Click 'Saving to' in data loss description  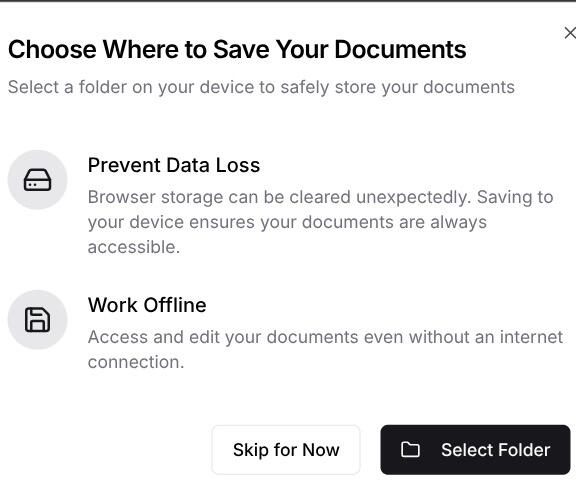(x=515, y=197)
